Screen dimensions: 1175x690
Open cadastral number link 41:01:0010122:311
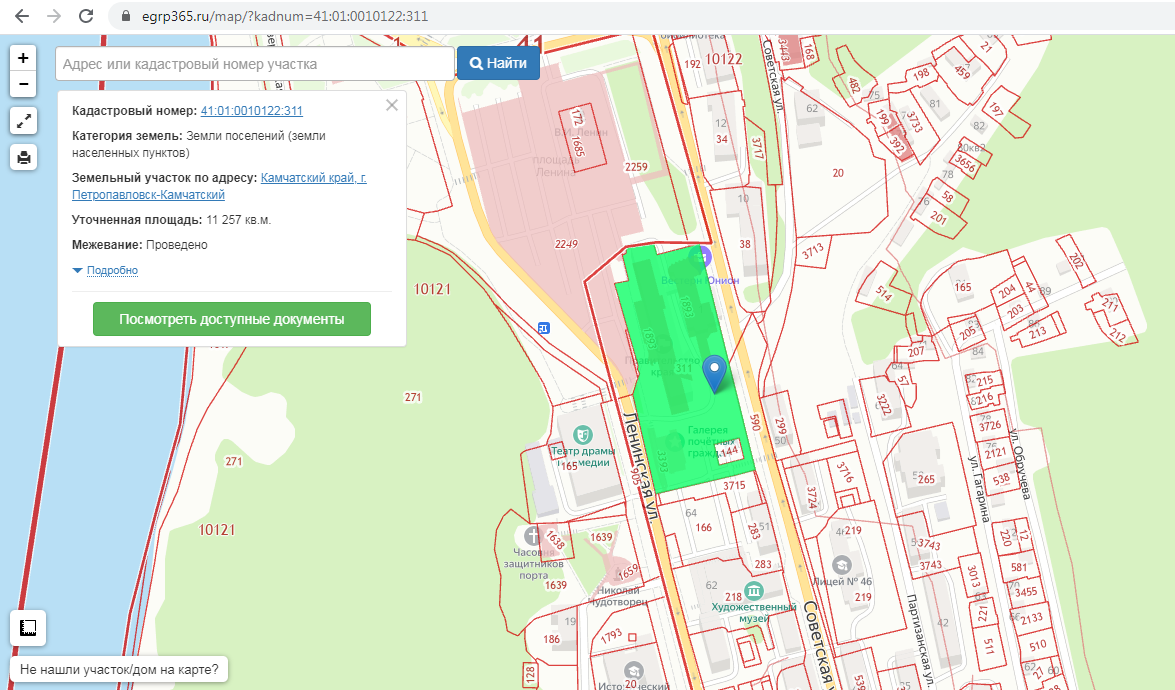tap(252, 111)
